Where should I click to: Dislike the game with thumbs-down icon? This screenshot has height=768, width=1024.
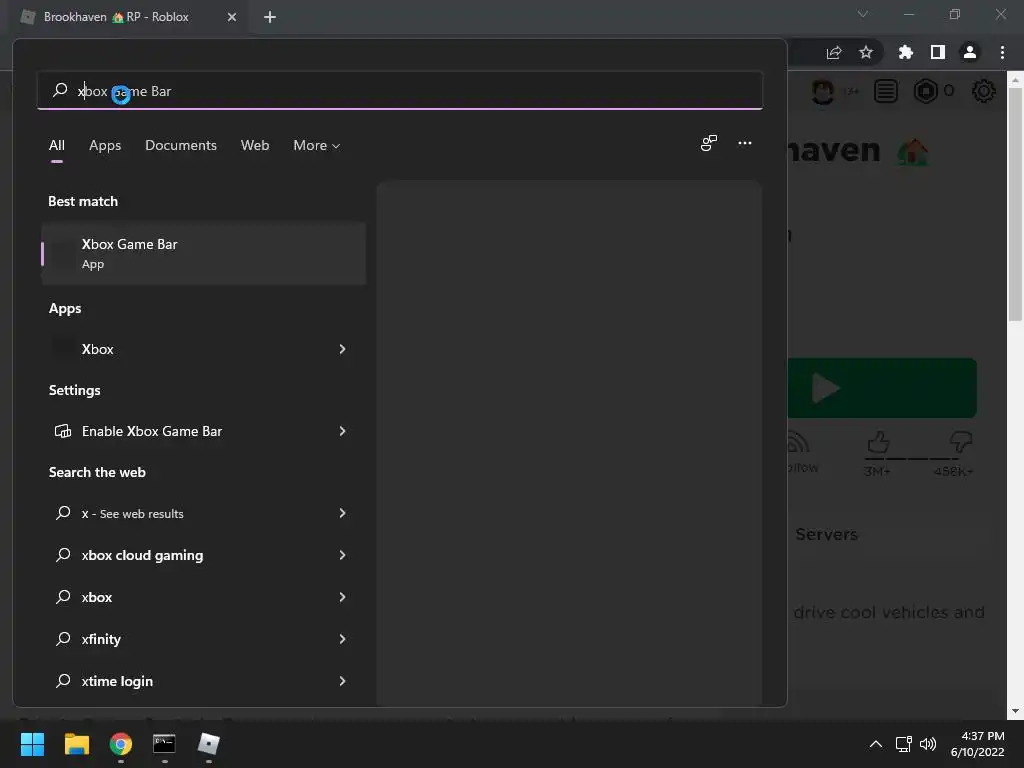pos(961,443)
